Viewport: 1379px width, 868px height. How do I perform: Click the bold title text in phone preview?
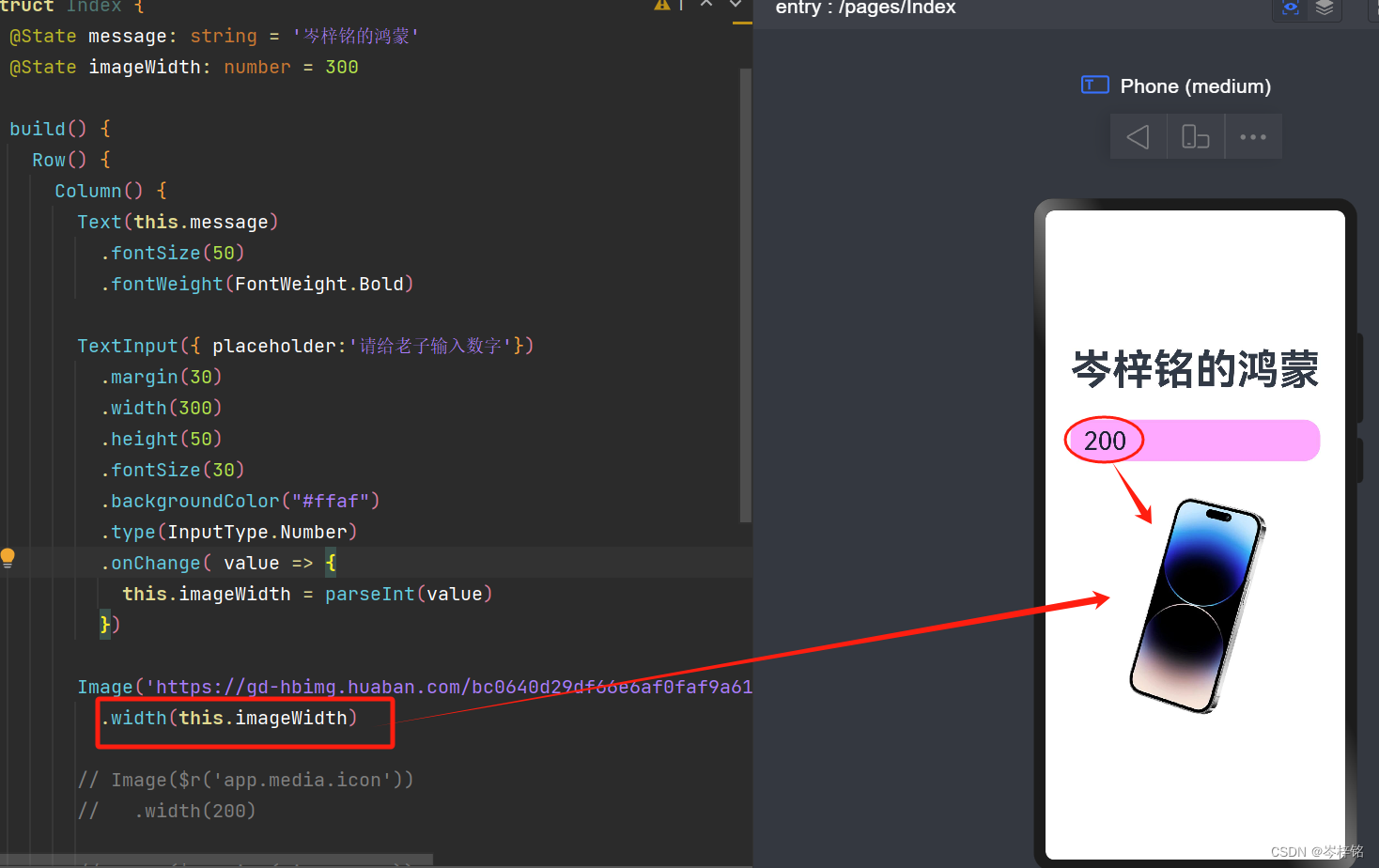pos(1195,368)
